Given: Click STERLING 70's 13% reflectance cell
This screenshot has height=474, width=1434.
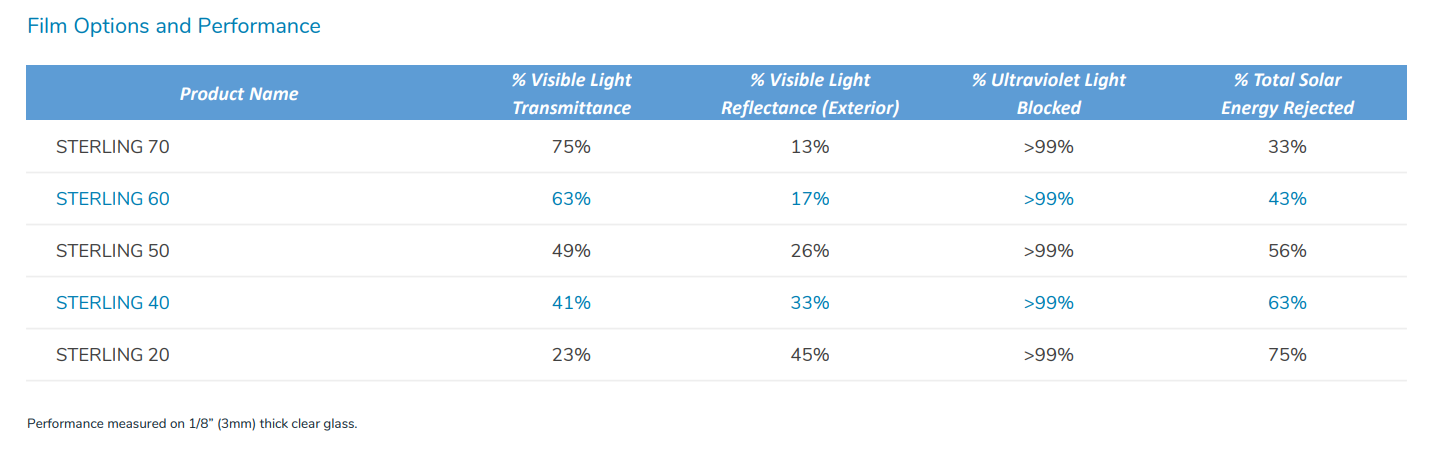Looking at the screenshot, I should 810,147.
